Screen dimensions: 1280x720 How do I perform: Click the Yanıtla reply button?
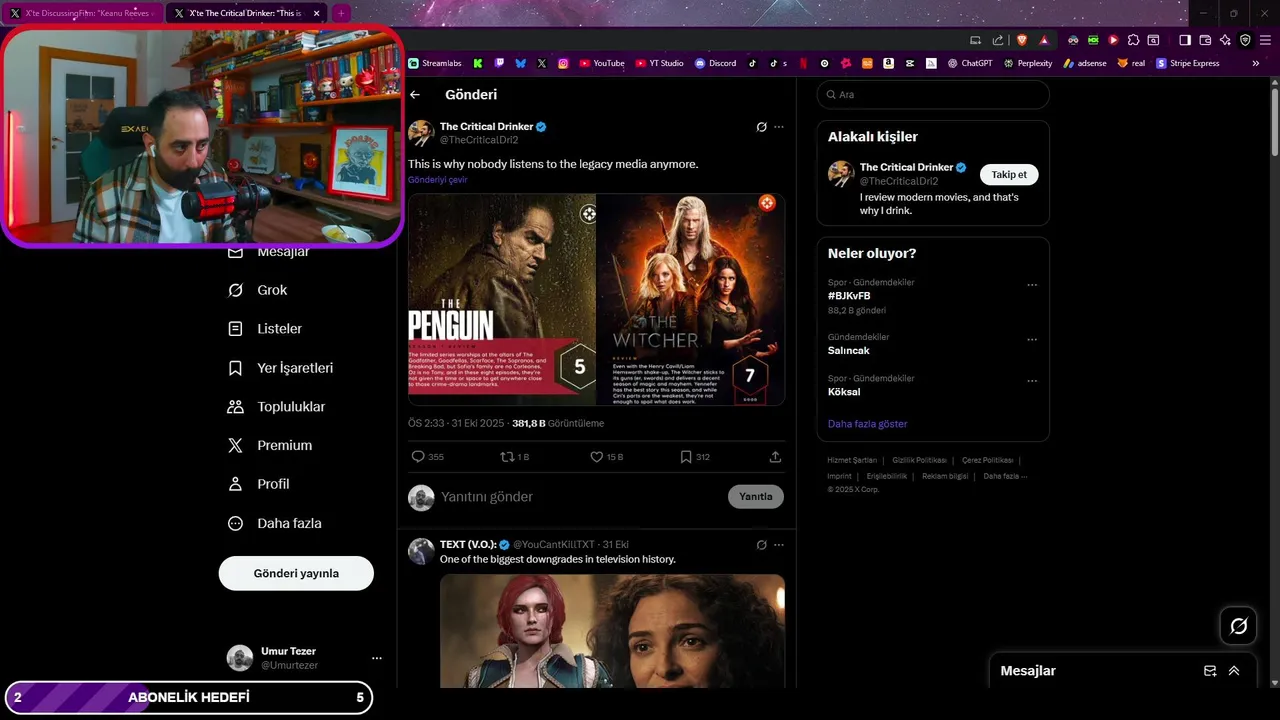pyautogui.click(x=756, y=497)
